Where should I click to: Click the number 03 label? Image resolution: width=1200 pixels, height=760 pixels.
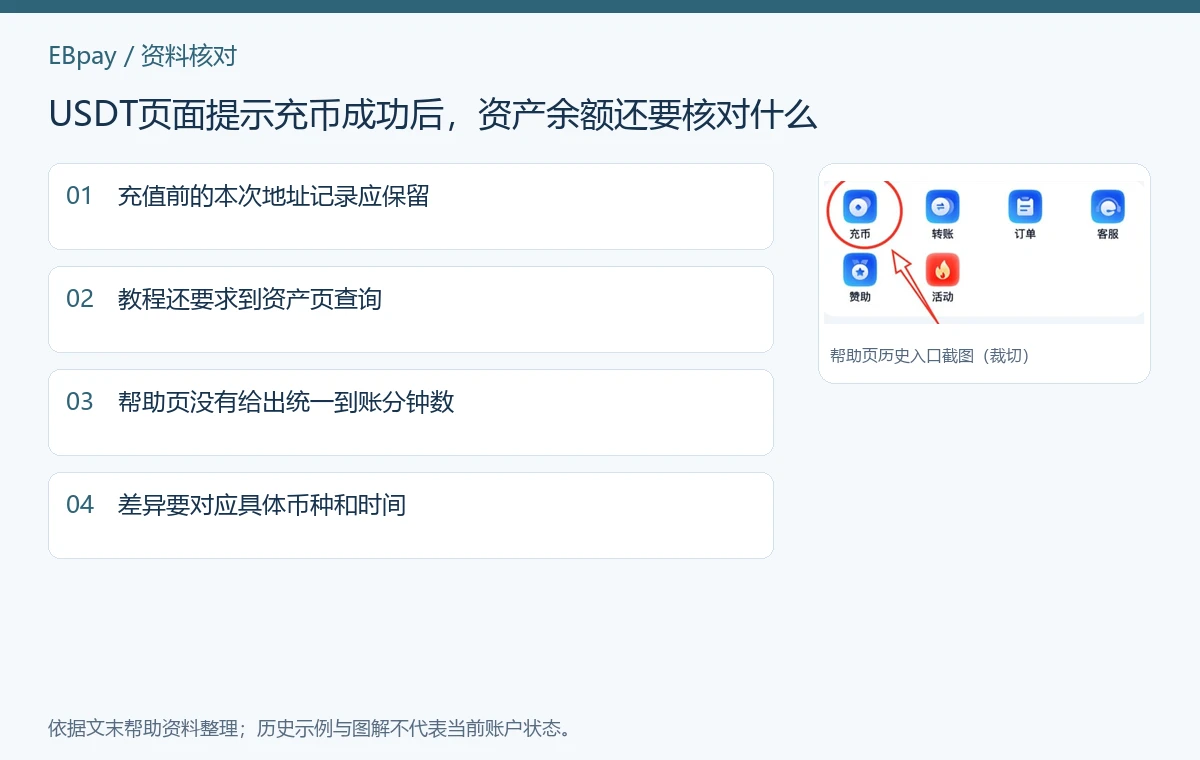coord(80,402)
